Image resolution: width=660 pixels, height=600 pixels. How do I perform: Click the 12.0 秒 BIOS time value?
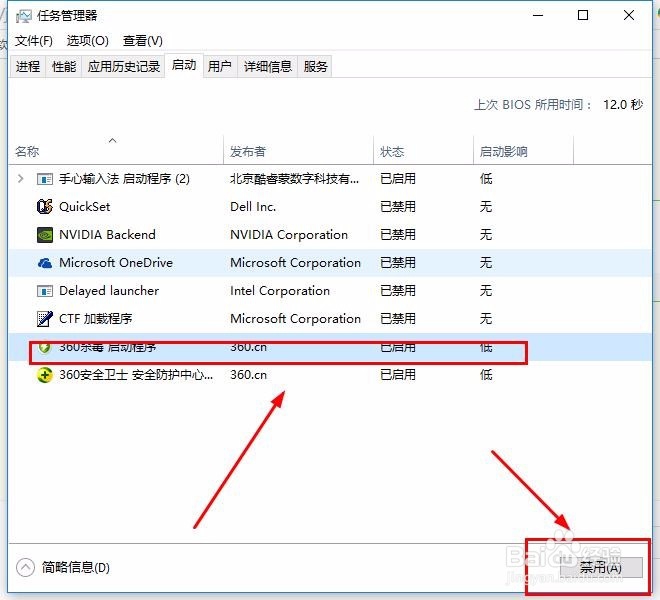pos(623,104)
